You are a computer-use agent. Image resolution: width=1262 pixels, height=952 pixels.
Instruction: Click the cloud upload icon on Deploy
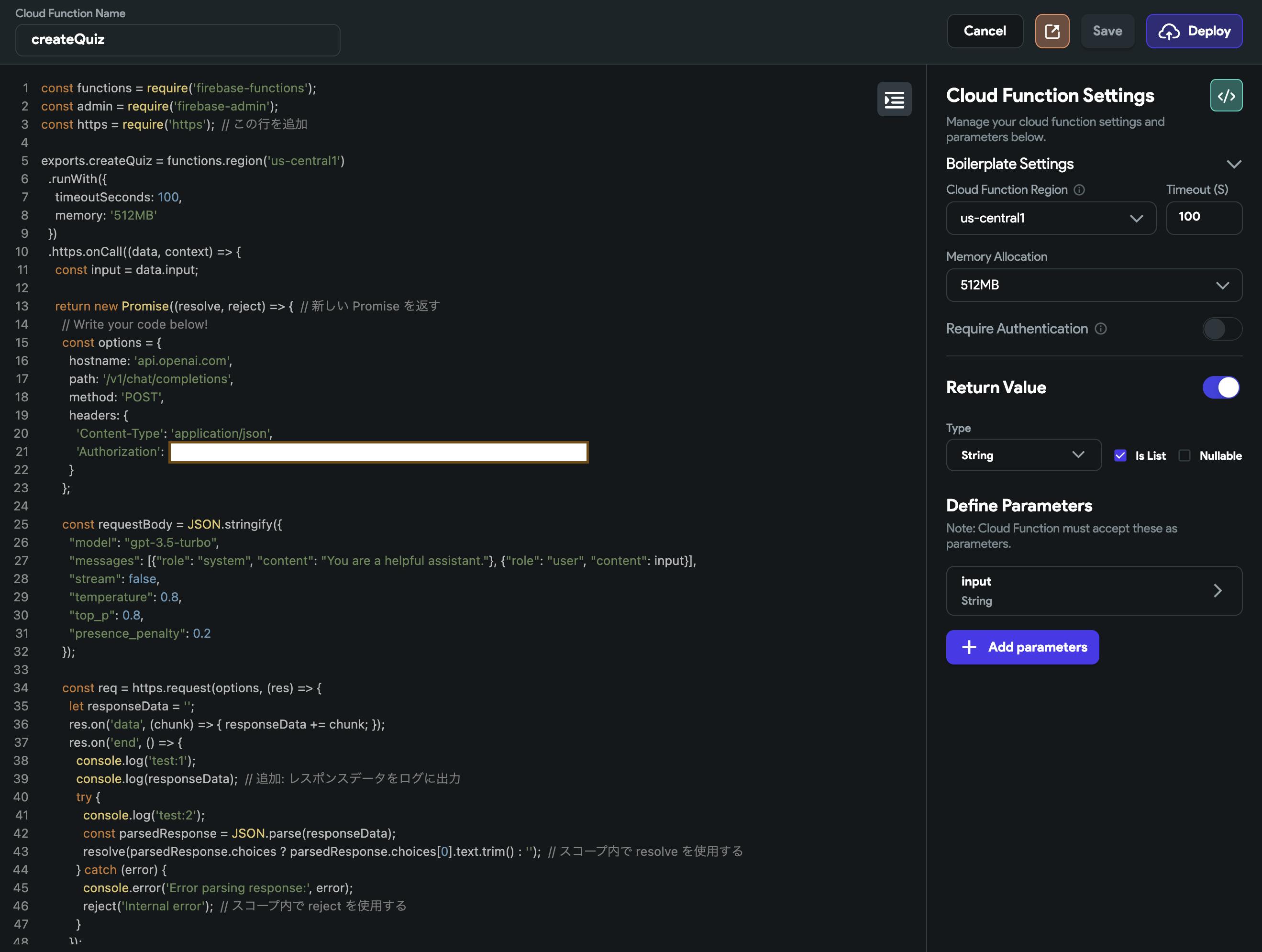click(x=1168, y=32)
